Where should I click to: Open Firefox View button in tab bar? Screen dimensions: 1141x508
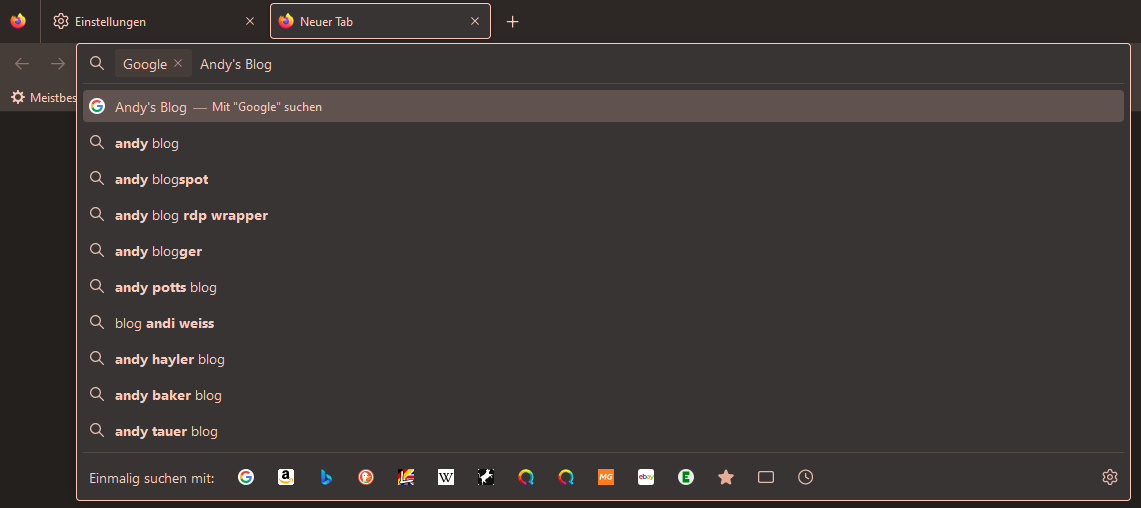(x=18, y=21)
